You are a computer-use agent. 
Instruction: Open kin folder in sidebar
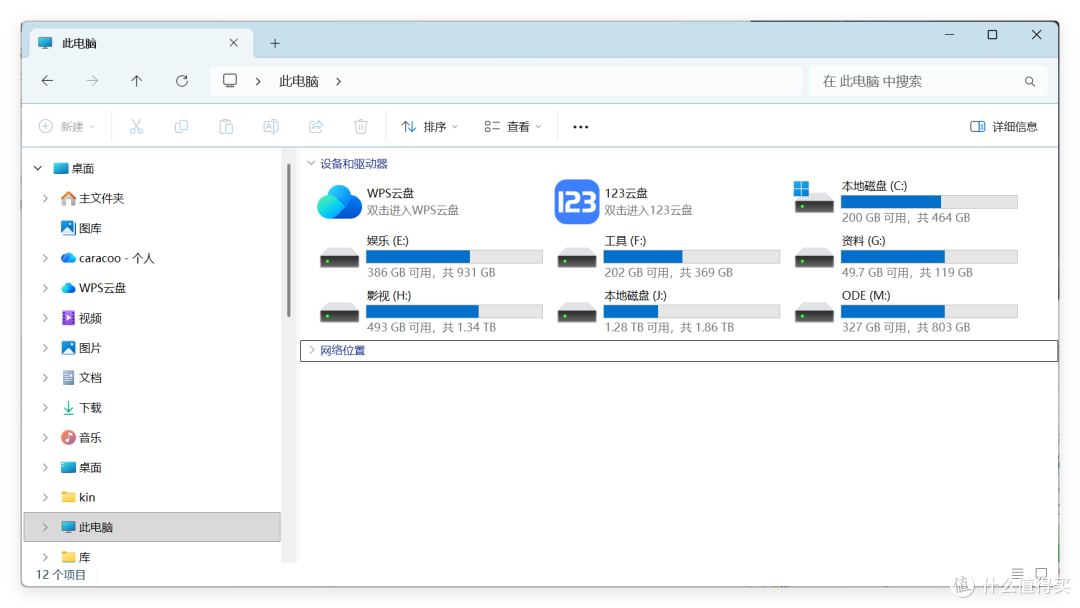coord(78,497)
